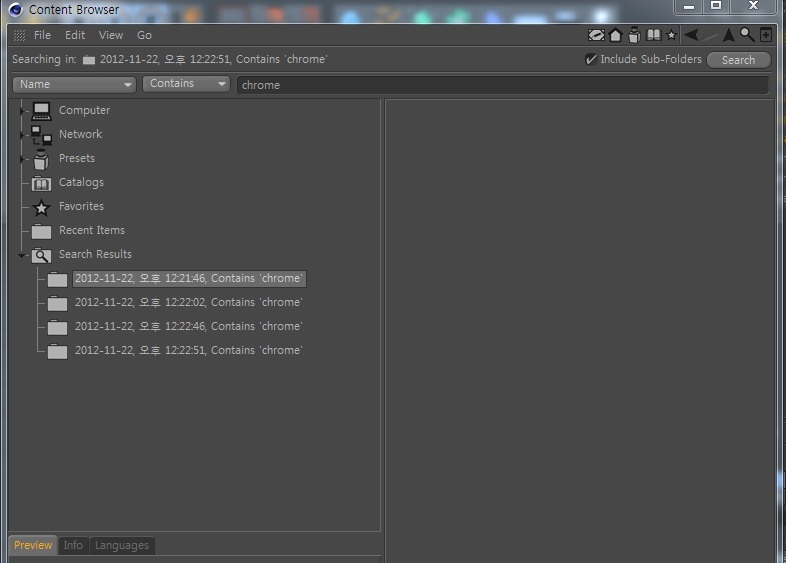Select Catalogs in the tree
The image size is (786, 563).
tap(81, 182)
